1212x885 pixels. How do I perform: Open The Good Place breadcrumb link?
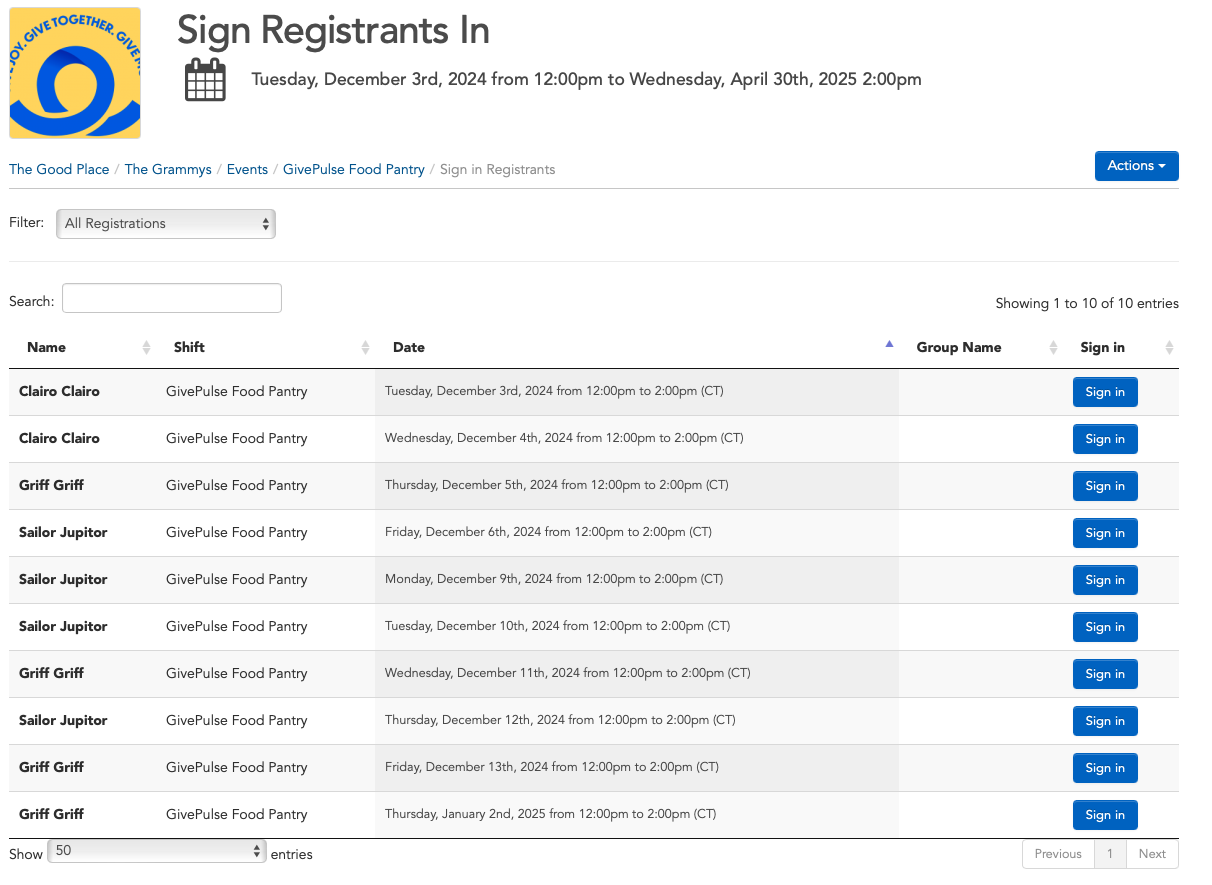point(59,170)
